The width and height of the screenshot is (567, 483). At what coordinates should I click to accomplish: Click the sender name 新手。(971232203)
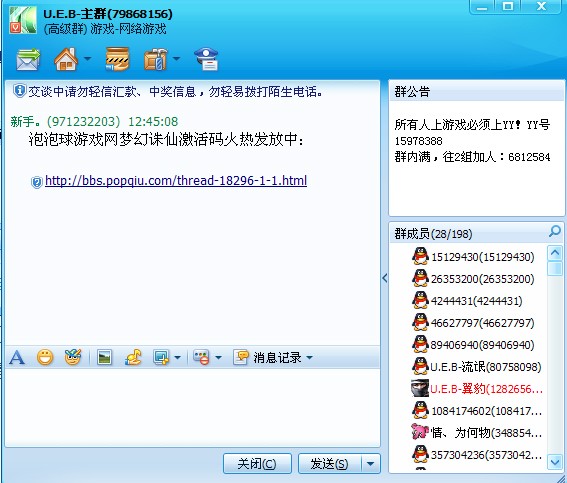pyautogui.click(x=65, y=121)
